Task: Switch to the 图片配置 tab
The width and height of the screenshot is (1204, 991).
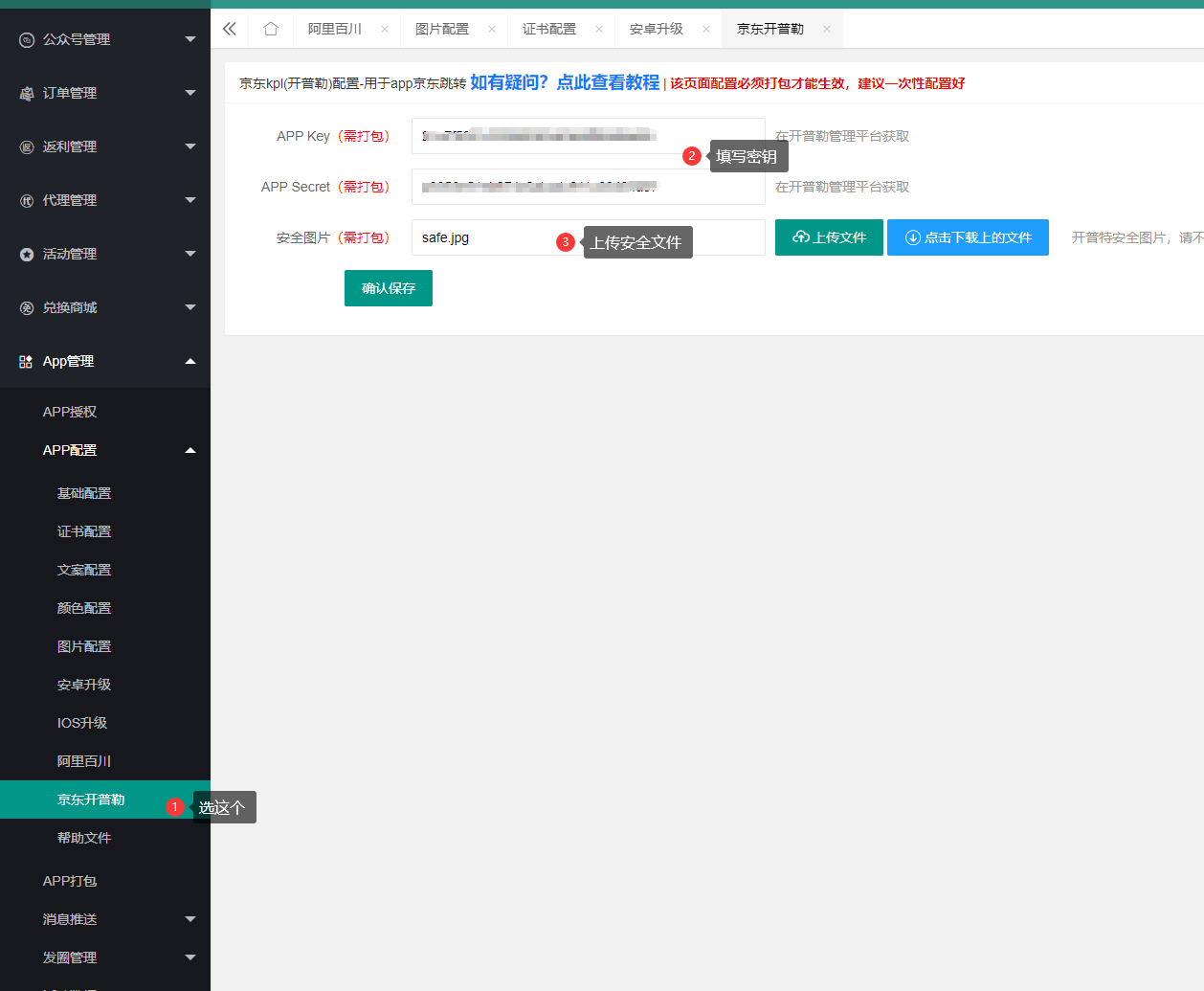Action: pos(442,29)
